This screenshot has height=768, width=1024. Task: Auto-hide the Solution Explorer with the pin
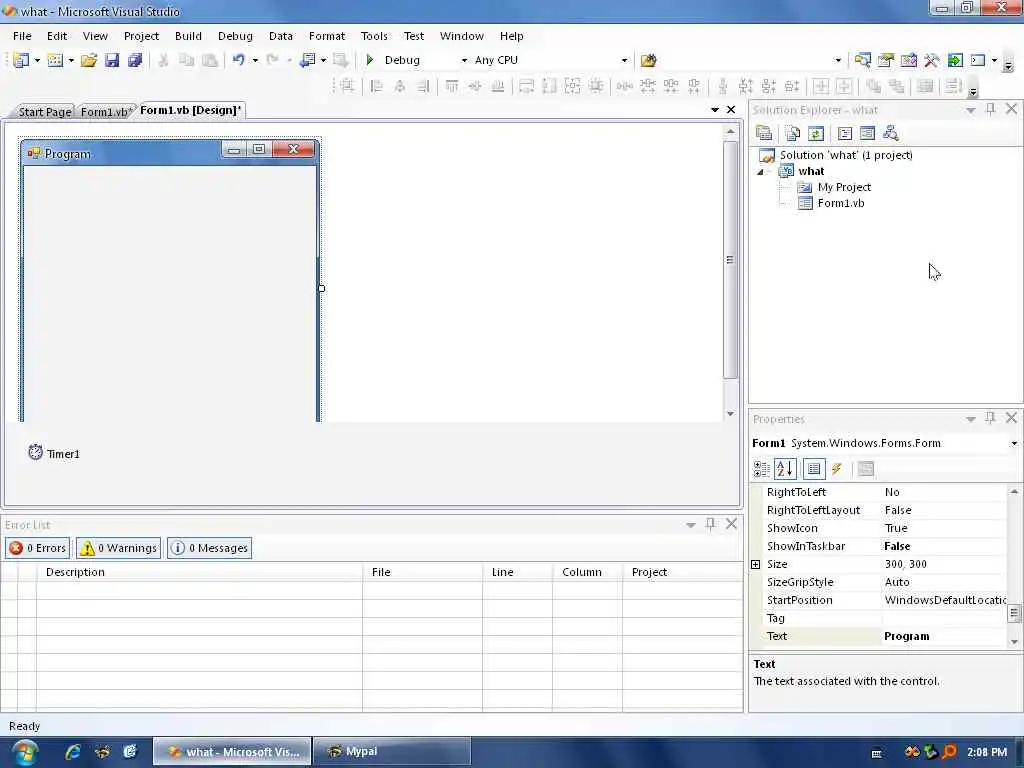[x=991, y=109]
